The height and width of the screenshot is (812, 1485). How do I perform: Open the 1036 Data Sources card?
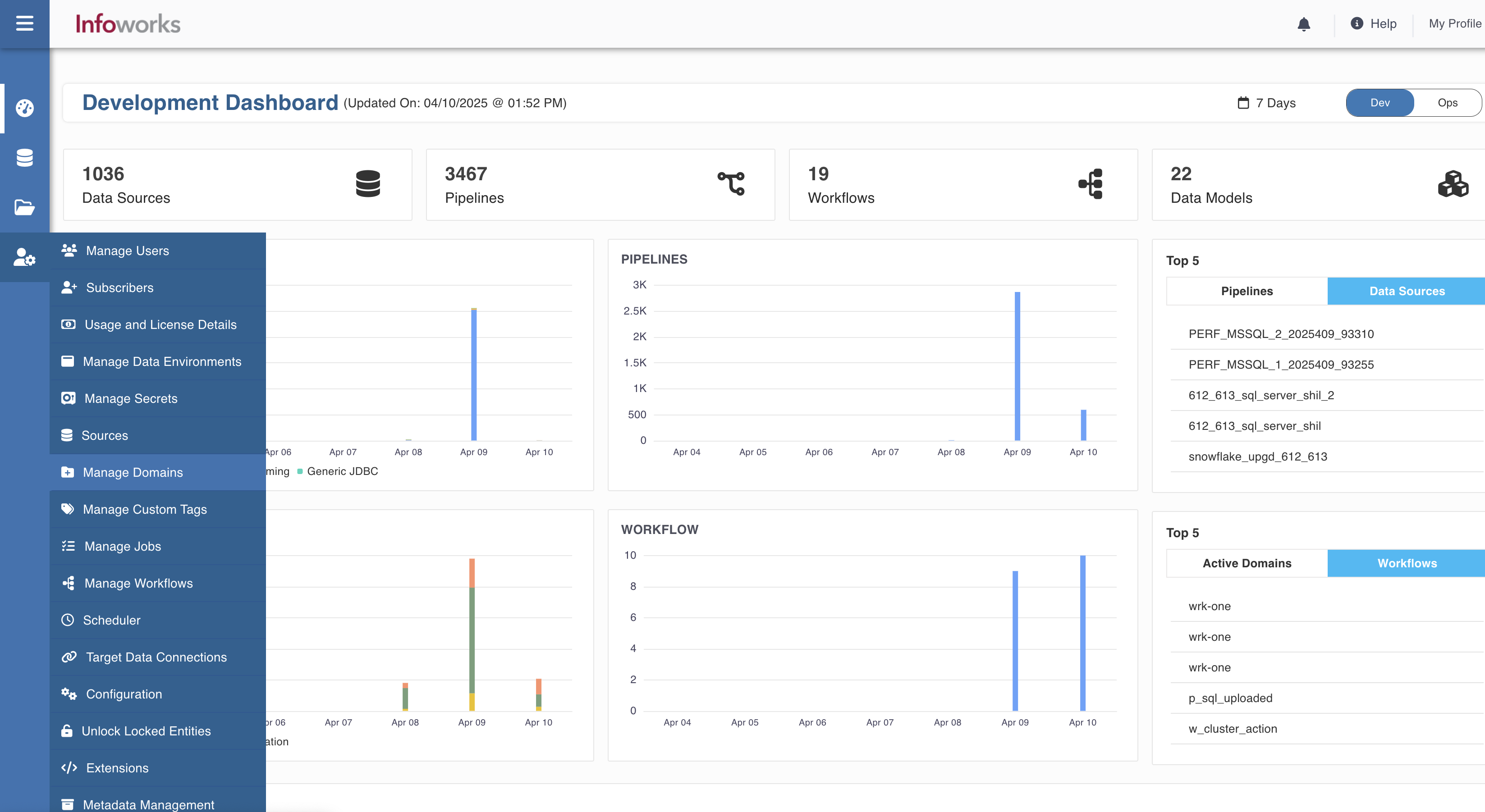coord(238,184)
